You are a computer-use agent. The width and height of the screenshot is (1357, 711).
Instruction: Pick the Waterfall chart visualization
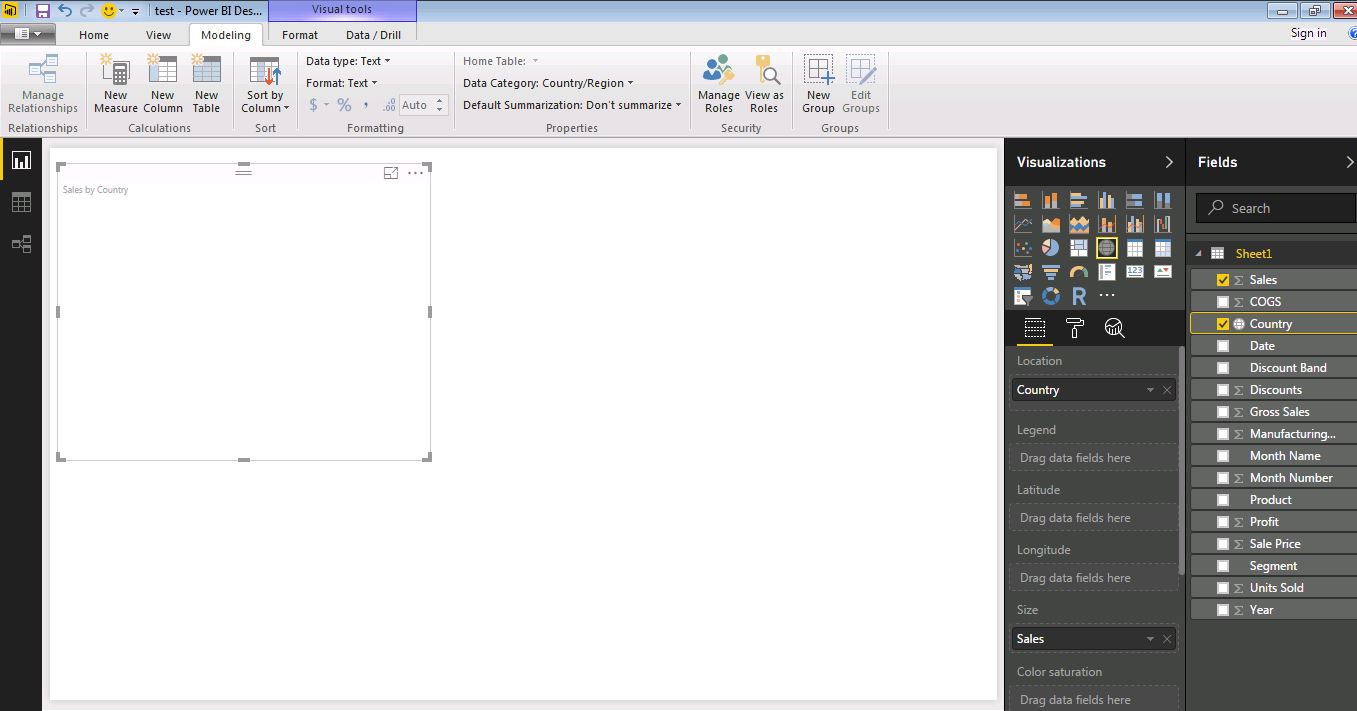pos(1162,224)
